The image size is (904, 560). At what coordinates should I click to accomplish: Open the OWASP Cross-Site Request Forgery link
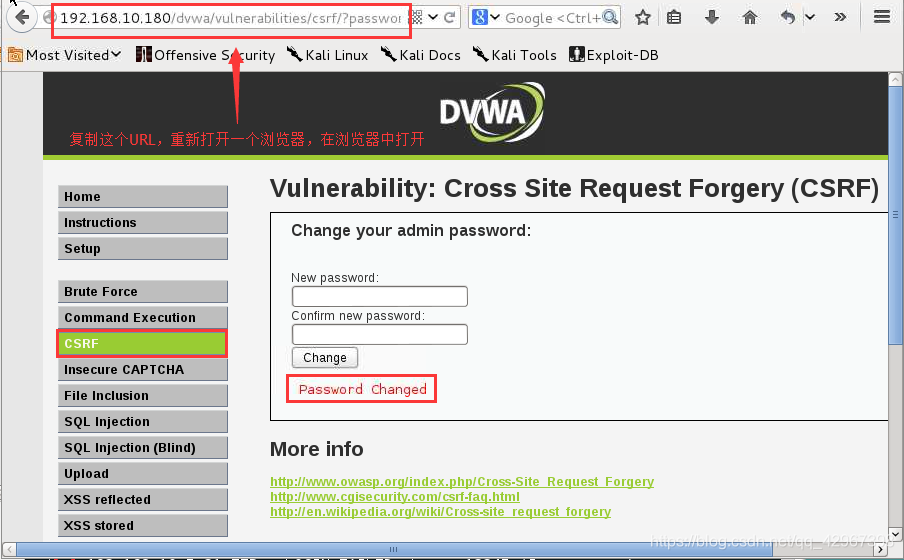462,482
